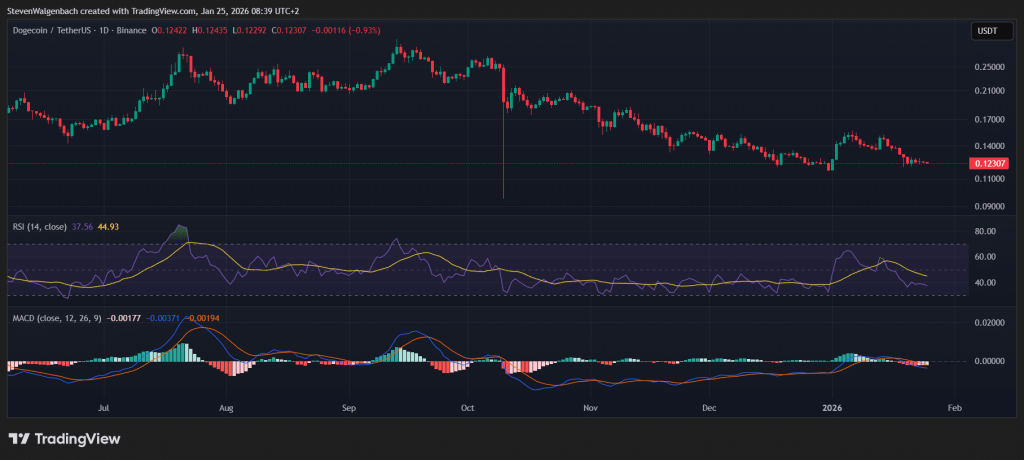
Task: Click the Sep label on time axis
Action: (x=348, y=408)
